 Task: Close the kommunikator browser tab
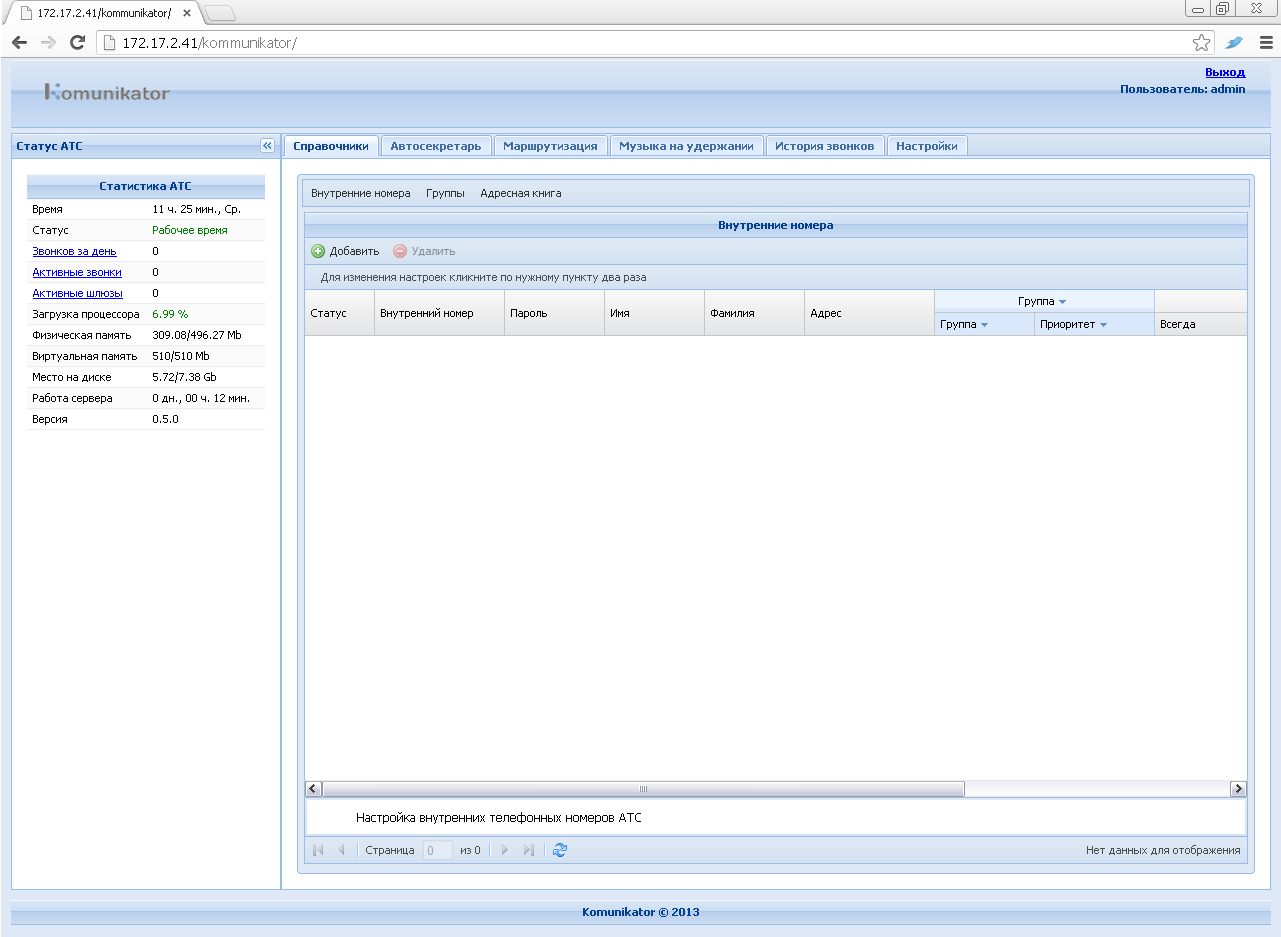point(186,13)
